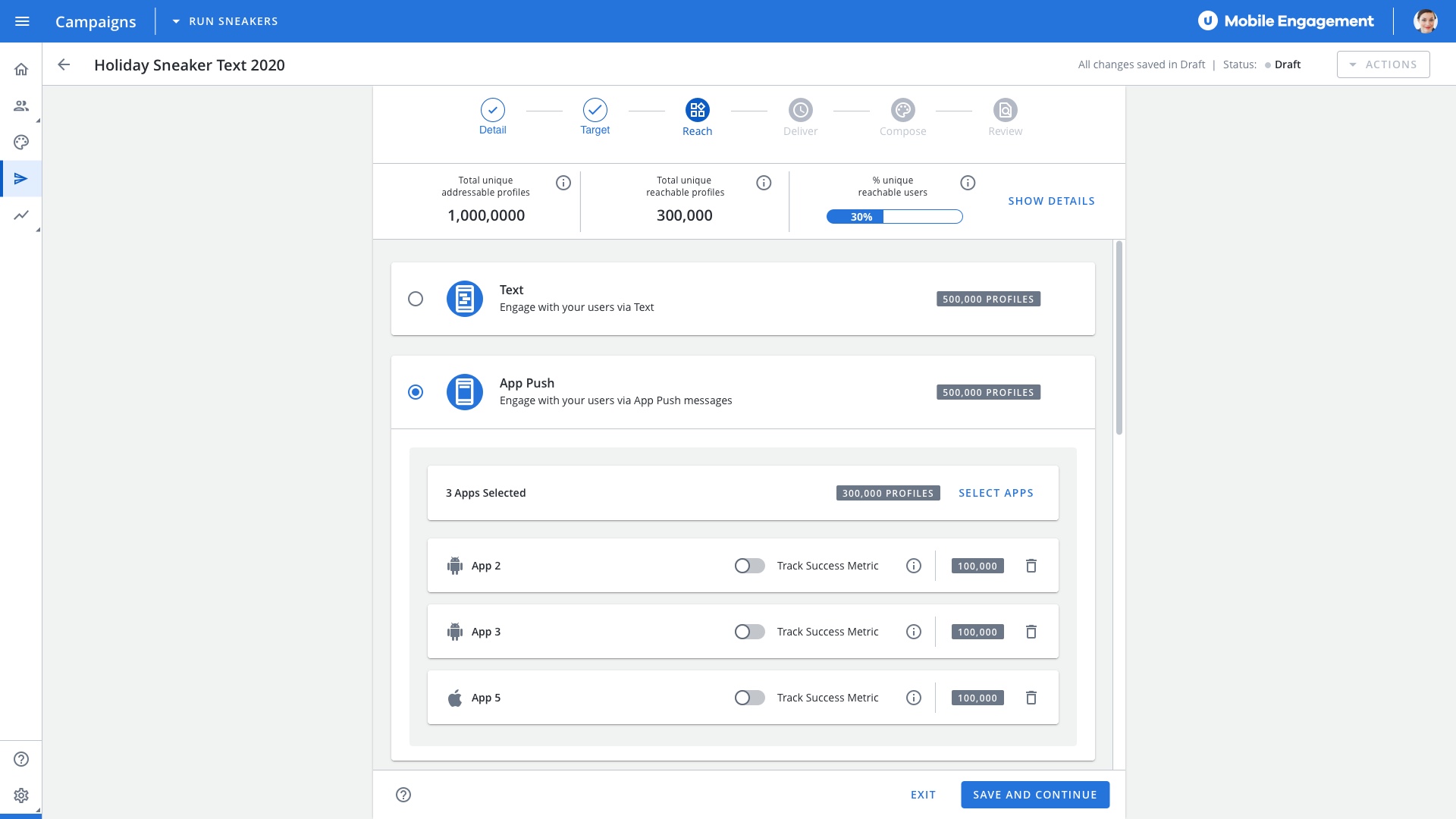1456x819 pixels.
Task: Click App 2's 100,000 count badge
Action: [x=977, y=566]
